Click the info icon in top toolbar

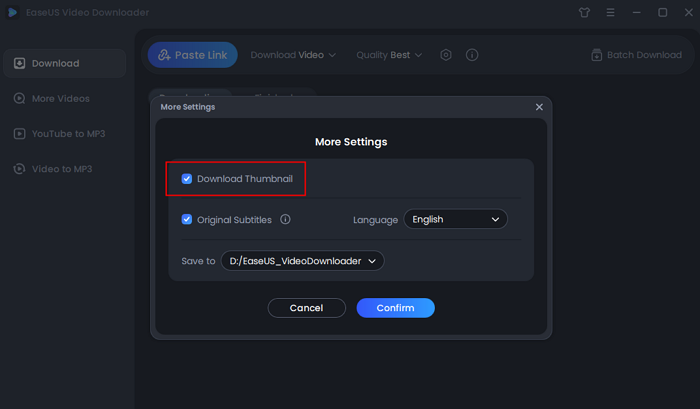[x=472, y=55]
